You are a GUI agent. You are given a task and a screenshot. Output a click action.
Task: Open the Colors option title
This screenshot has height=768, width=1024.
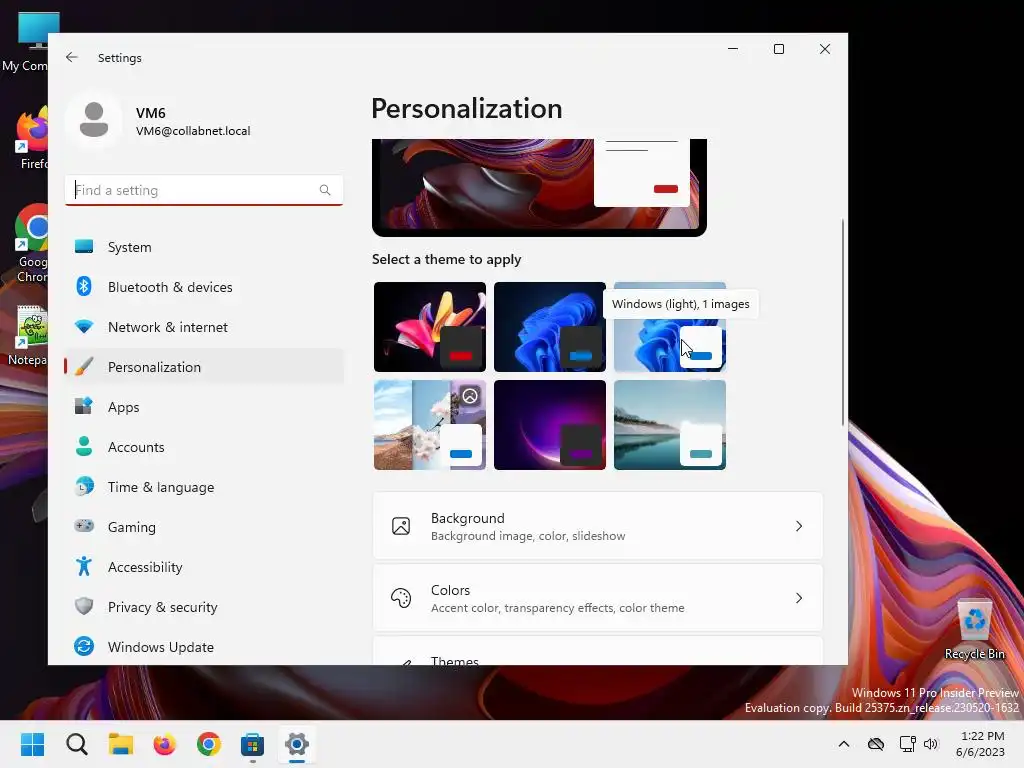450,590
